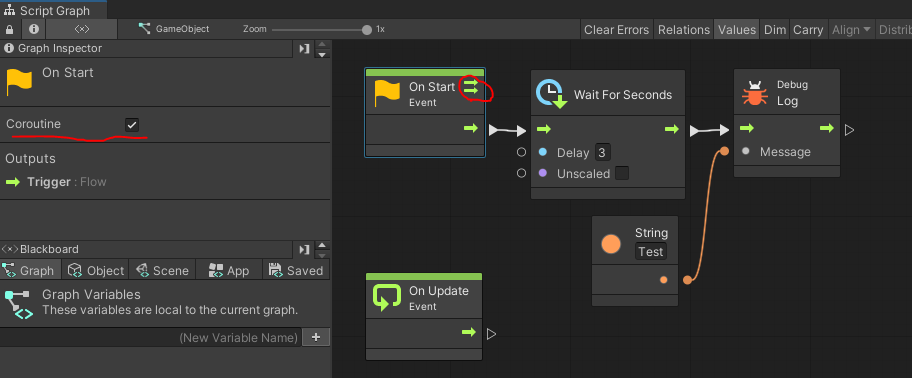Switch to the Saved variables tab
Screen dimensions: 912x378
click(296, 270)
